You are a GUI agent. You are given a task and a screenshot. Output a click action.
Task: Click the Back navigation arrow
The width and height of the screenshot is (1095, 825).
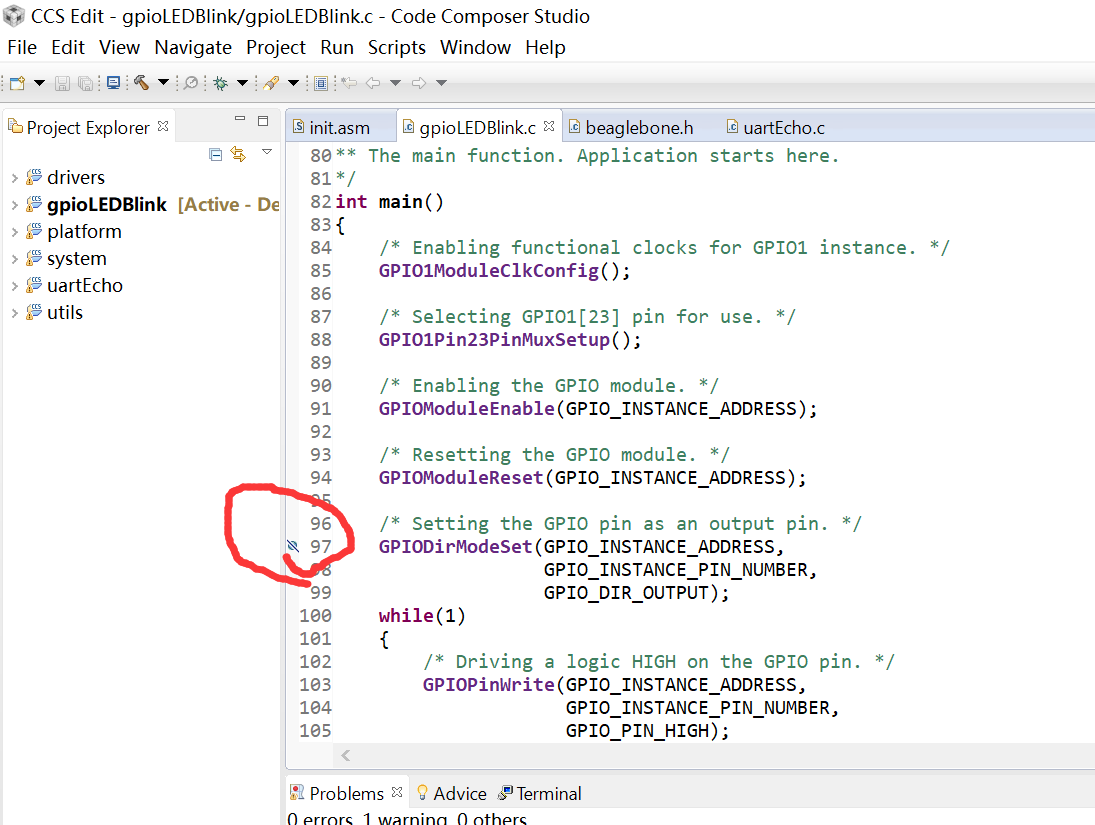[x=374, y=83]
